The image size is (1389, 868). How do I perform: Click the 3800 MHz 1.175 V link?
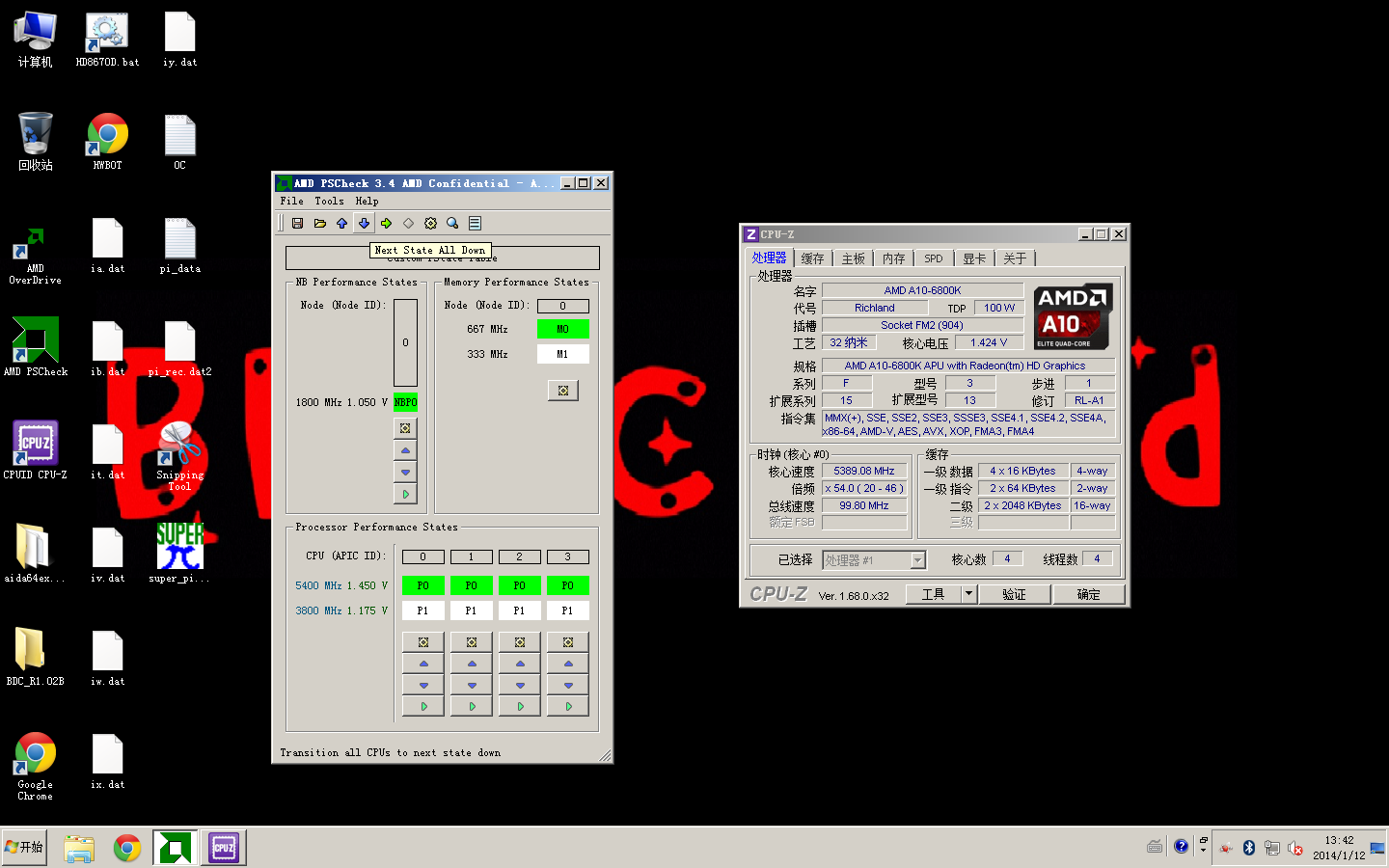[x=341, y=610]
